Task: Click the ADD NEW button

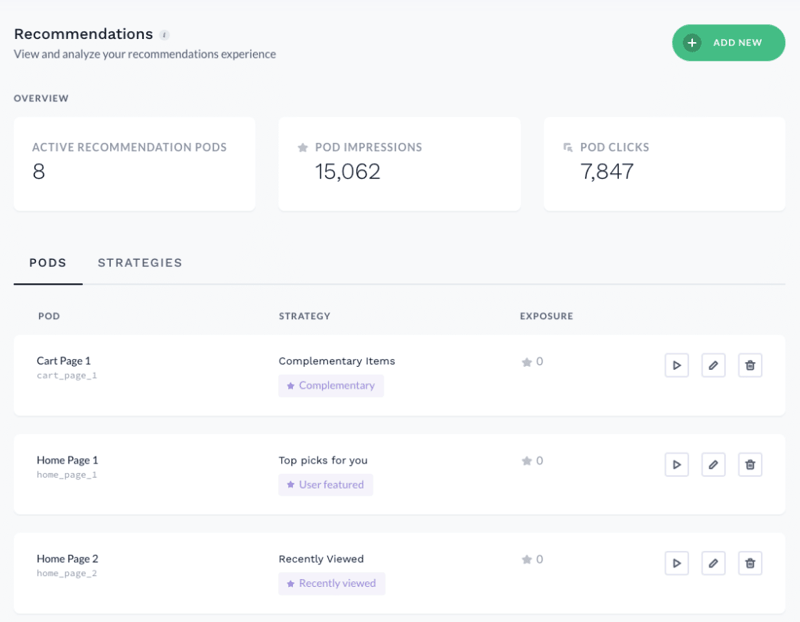Action: [x=728, y=43]
